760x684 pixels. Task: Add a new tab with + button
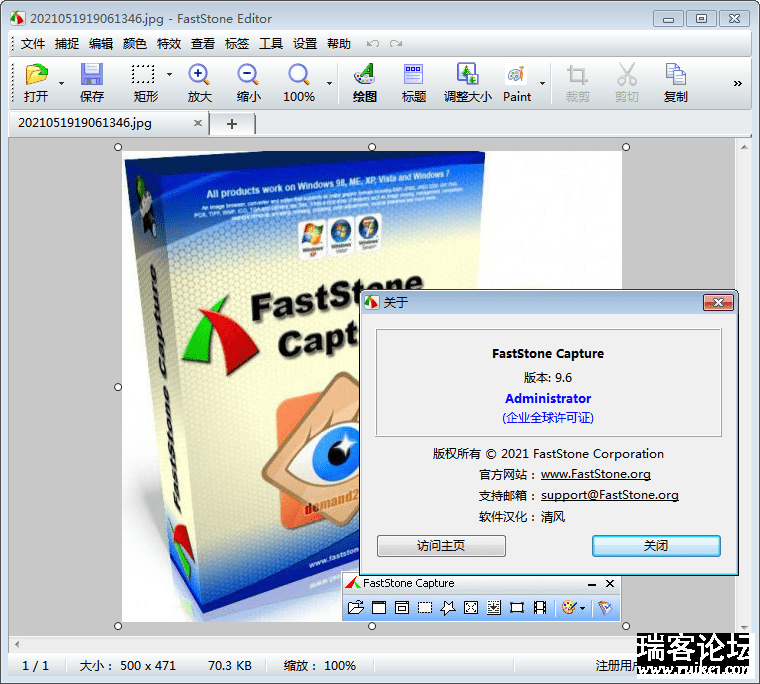pyautogui.click(x=232, y=124)
